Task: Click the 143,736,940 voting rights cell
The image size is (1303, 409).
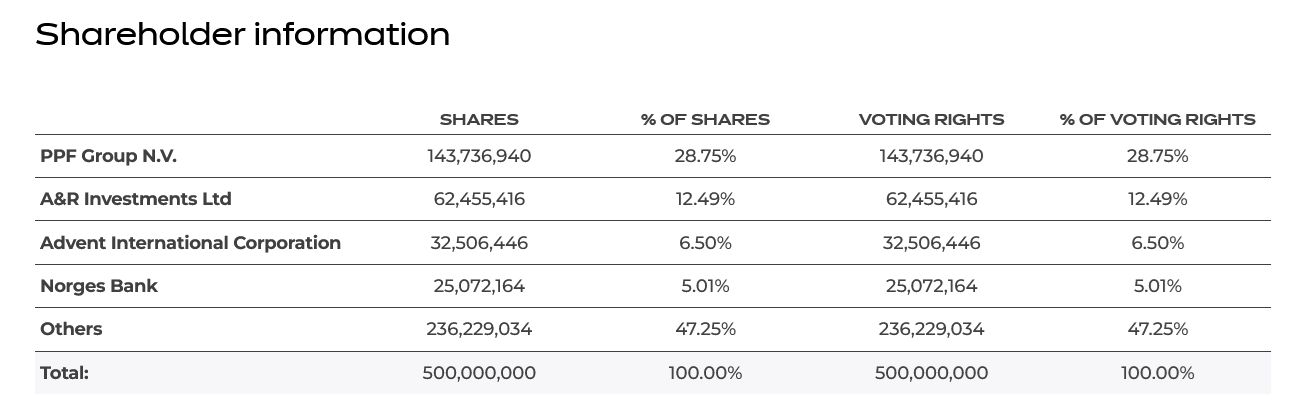Action: tap(931, 156)
